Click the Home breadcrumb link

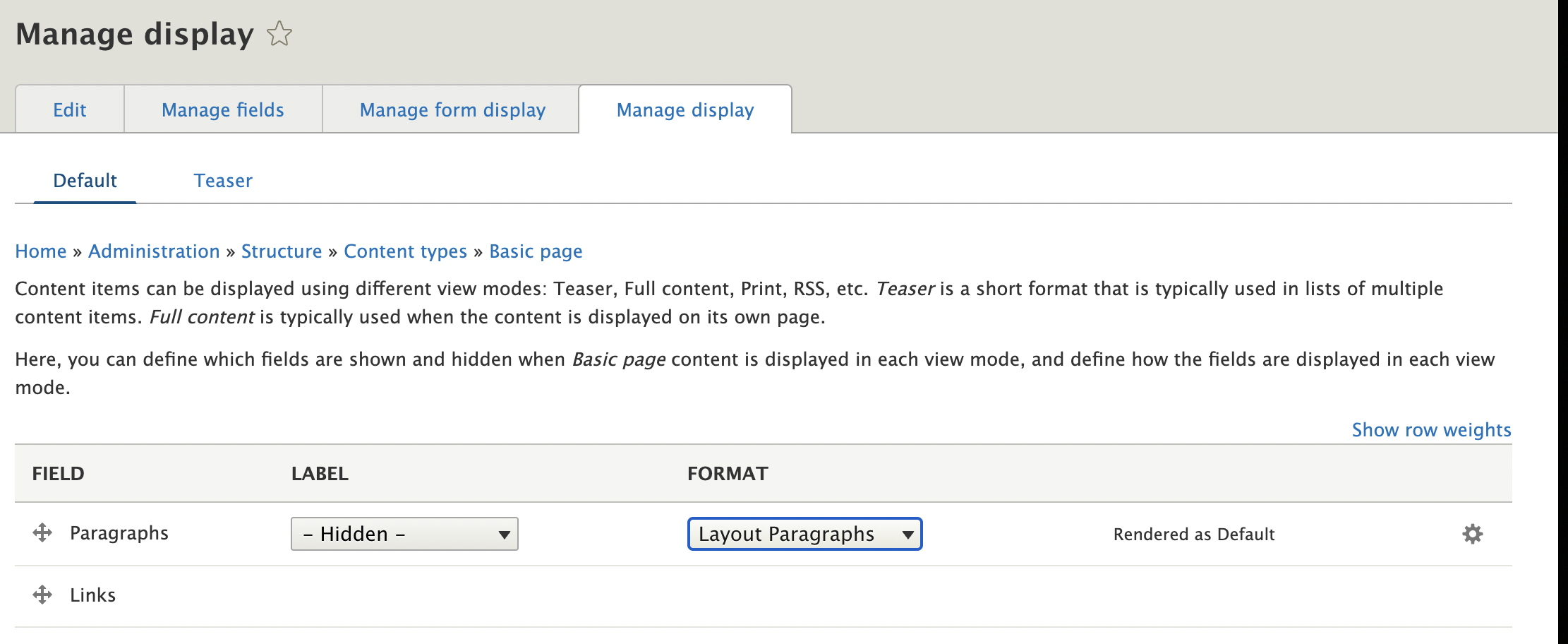tap(40, 251)
